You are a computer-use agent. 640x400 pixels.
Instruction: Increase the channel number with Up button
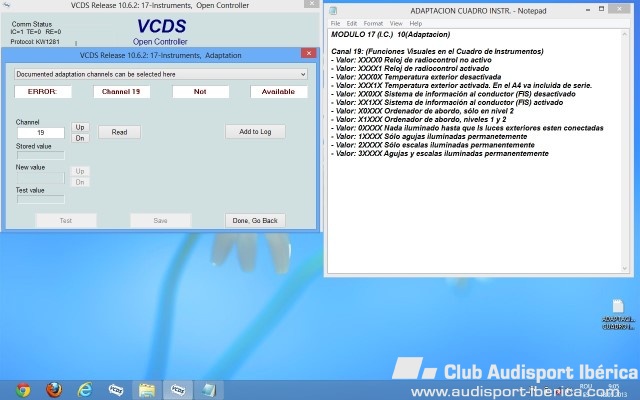click(x=80, y=127)
